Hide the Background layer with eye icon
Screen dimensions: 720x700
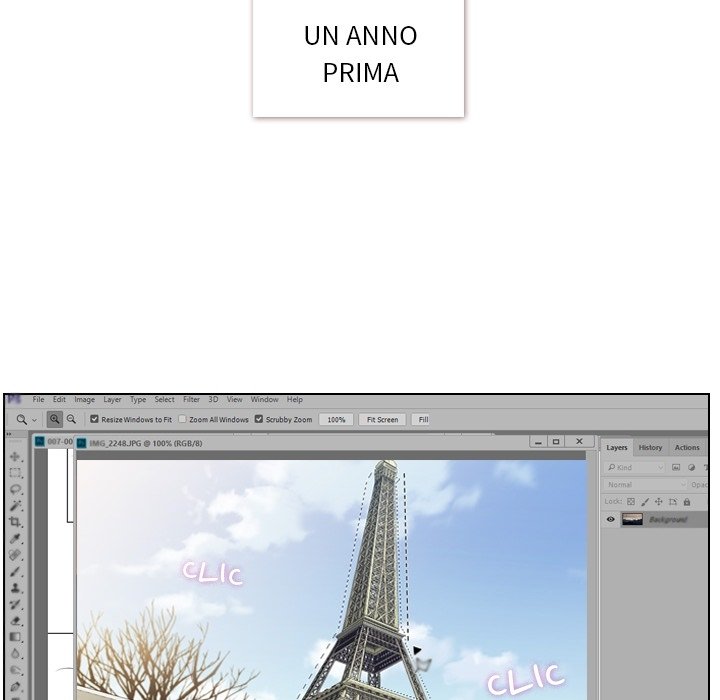[x=611, y=519]
